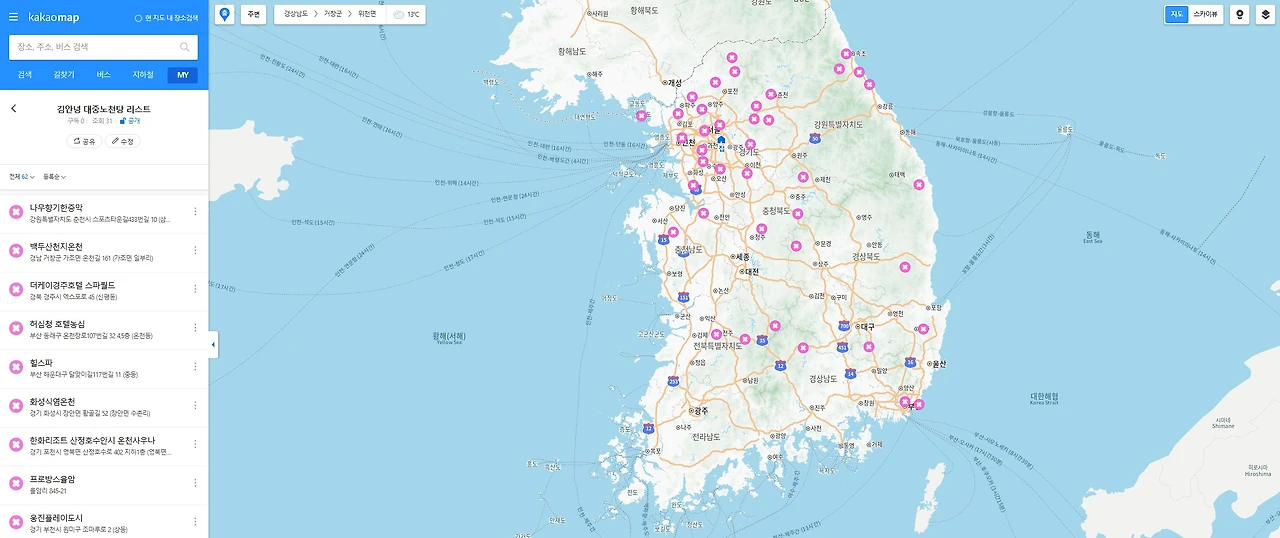Collapse the side panel with arrow handle
This screenshot has width=1280, height=538.
tap(213, 345)
